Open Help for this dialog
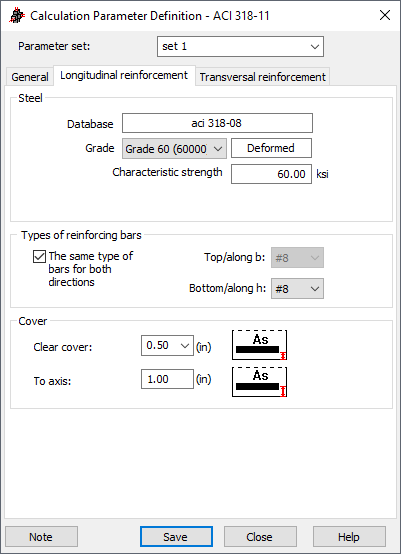 point(349,537)
